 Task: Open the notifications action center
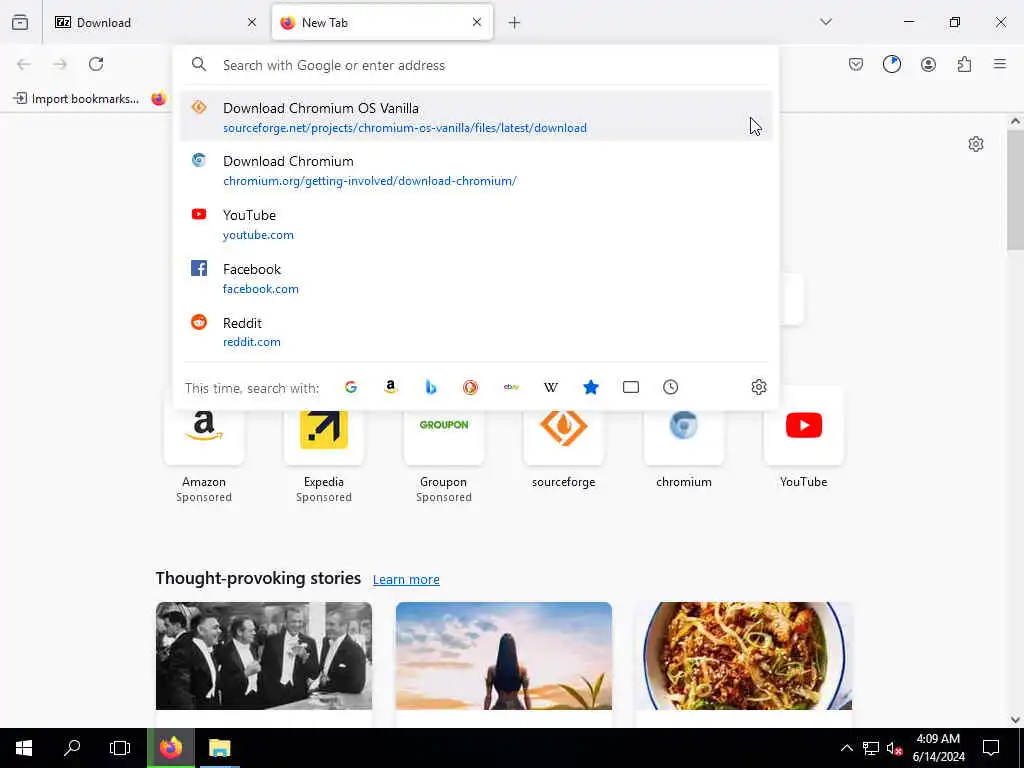point(991,748)
